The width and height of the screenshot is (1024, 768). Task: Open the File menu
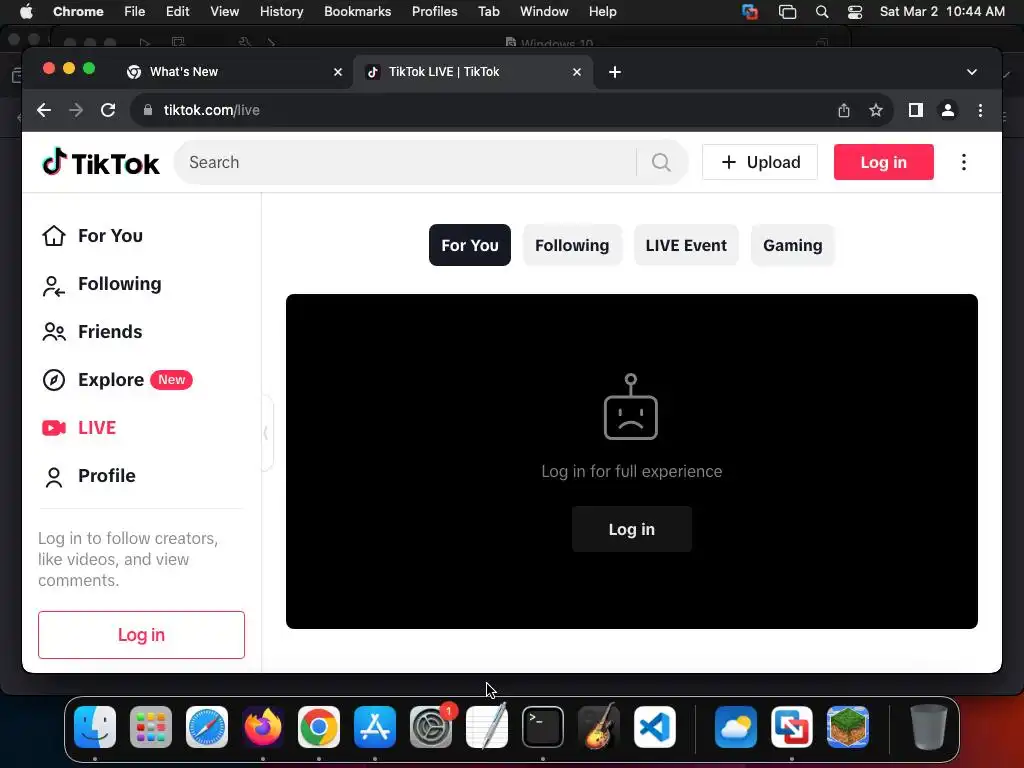click(135, 11)
